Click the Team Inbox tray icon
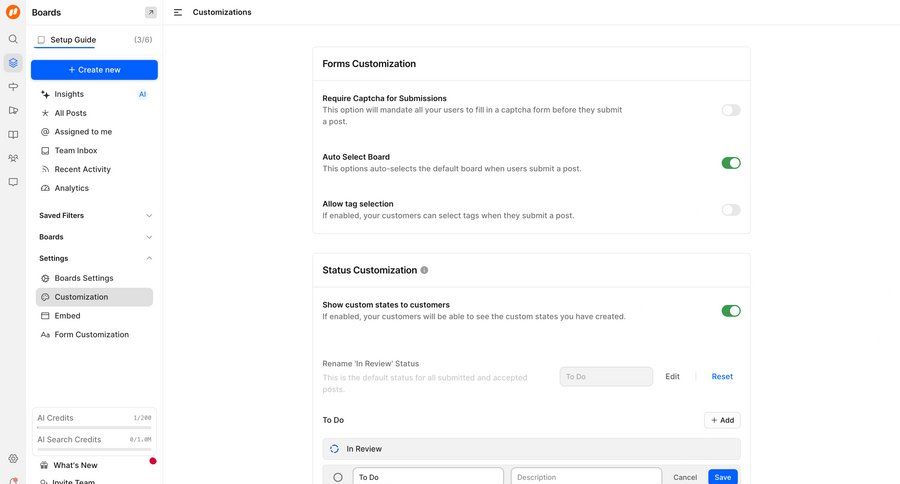Screen dimensions: 900x484 (x=45, y=150)
